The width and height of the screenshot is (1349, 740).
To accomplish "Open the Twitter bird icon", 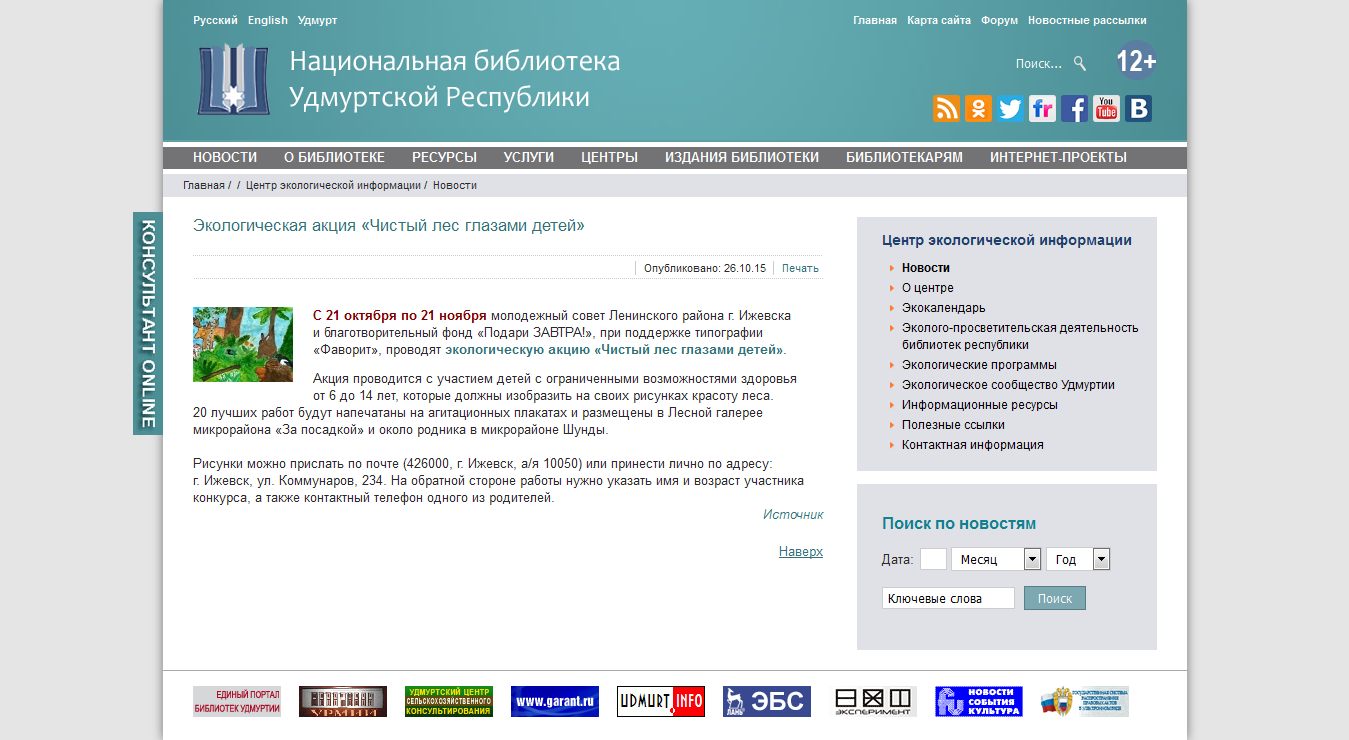I will (1010, 109).
